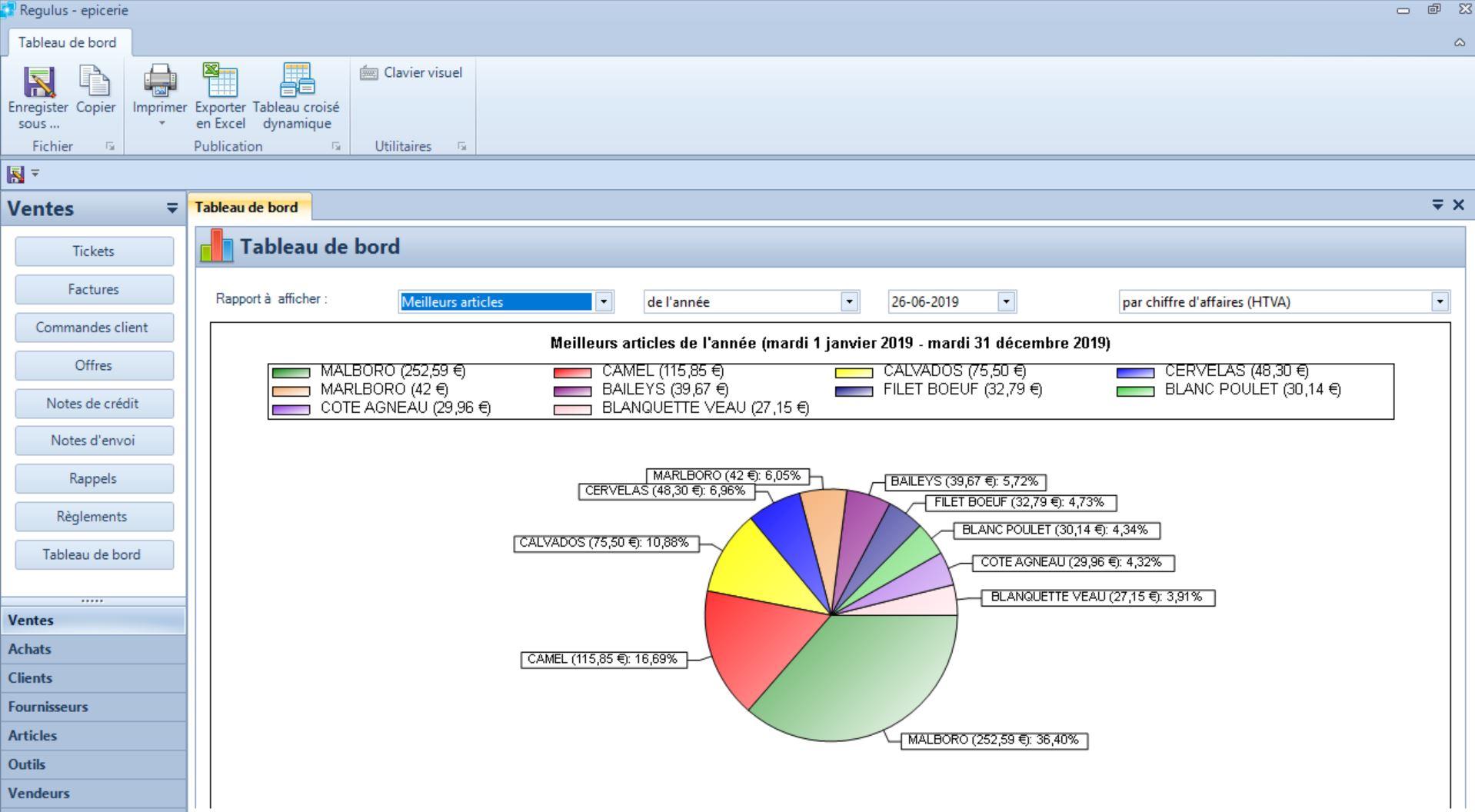This screenshot has width=1475, height=812.
Task: Open quick access toolbar customize arrow
Action: point(35,173)
